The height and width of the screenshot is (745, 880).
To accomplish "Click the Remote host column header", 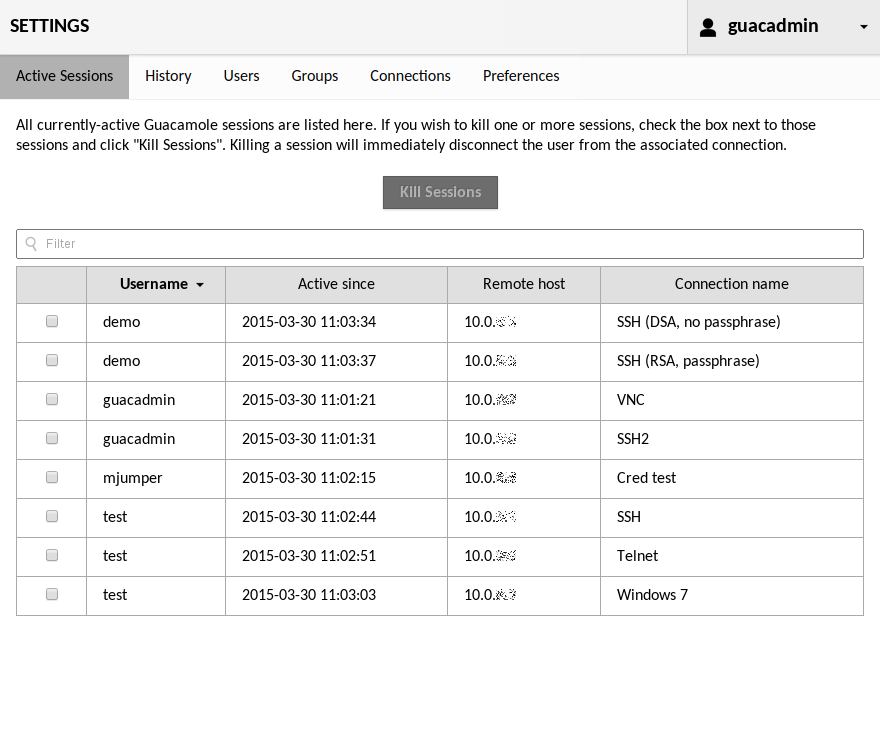I will pyautogui.click(x=523, y=284).
